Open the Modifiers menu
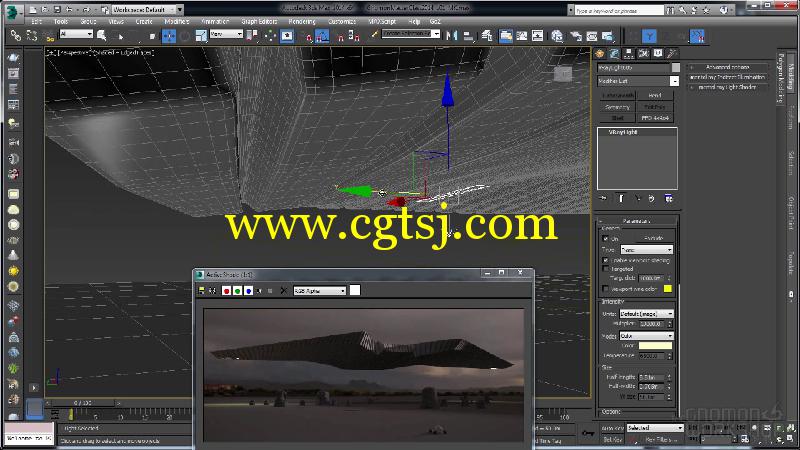This screenshot has width=800, height=450. click(x=177, y=21)
